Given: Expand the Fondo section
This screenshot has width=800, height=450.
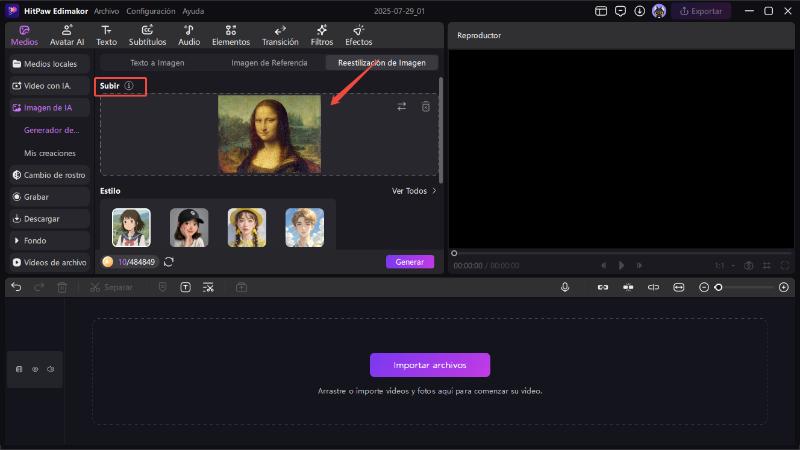Looking at the screenshot, I should pyautogui.click(x=49, y=241).
